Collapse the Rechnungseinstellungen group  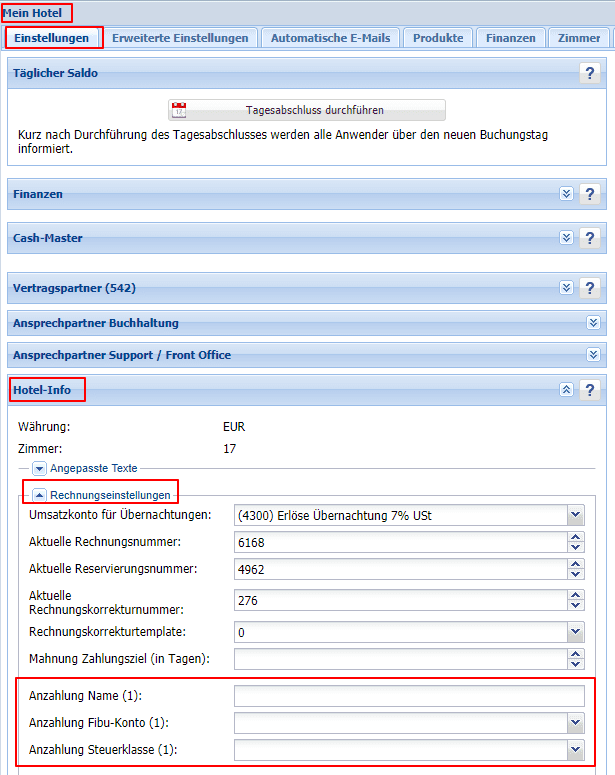pos(40,494)
